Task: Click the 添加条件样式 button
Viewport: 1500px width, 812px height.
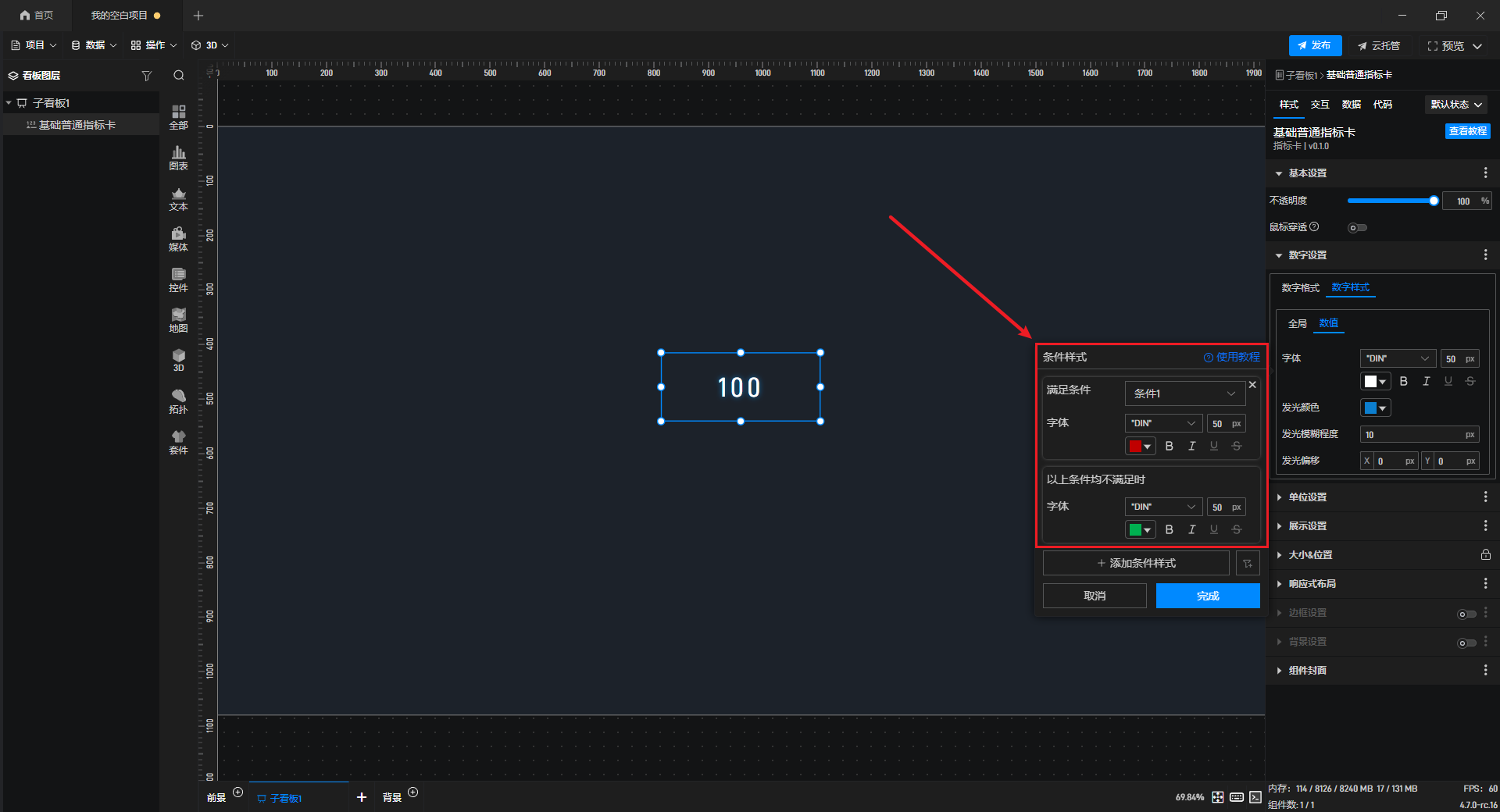Action: (x=1136, y=563)
